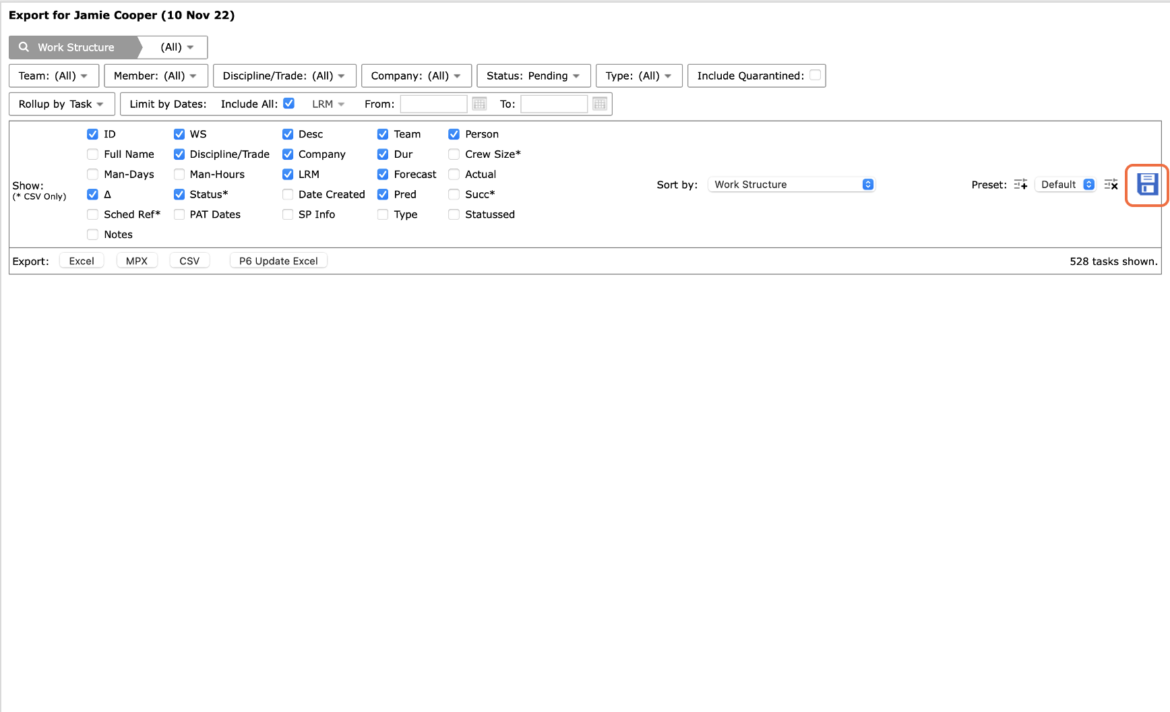
Task: Click the '528 tasks shown.' text
Action: point(1113,261)
